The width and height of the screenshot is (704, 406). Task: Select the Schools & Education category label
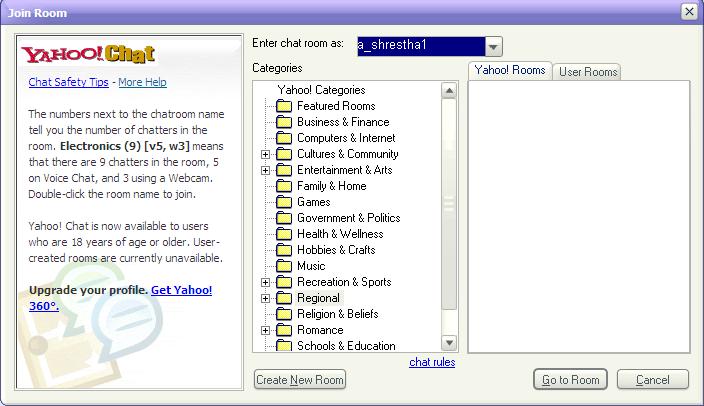(x=346, y=346)
